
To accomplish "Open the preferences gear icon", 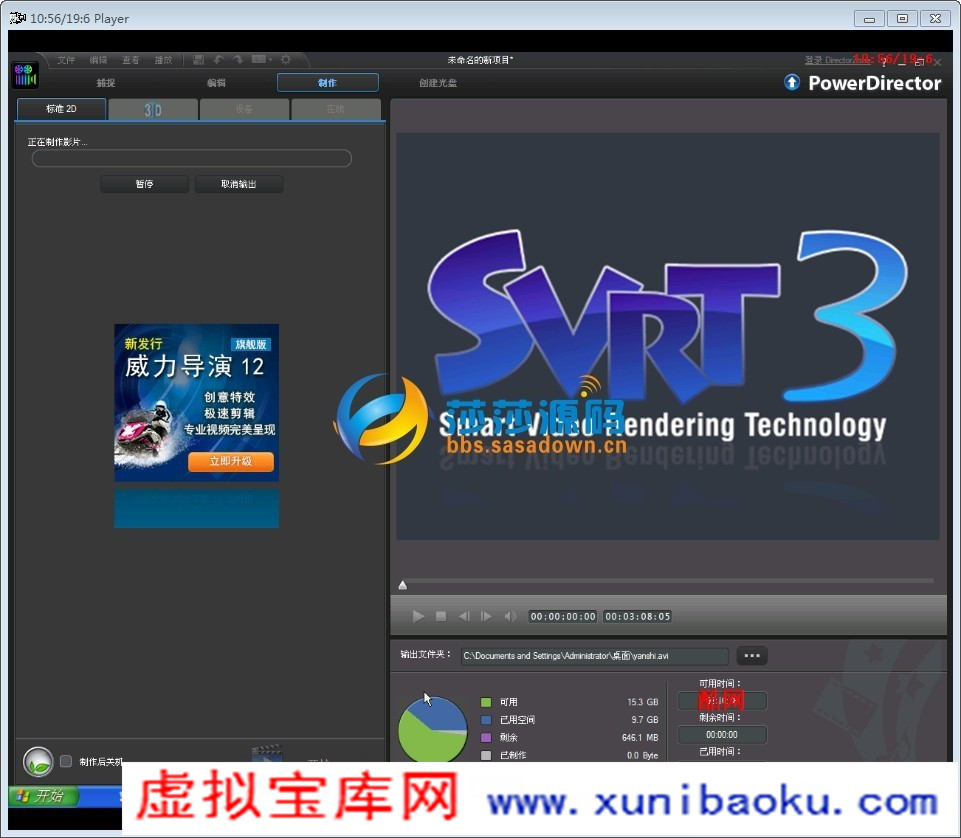I will click(x=286, y=60).
